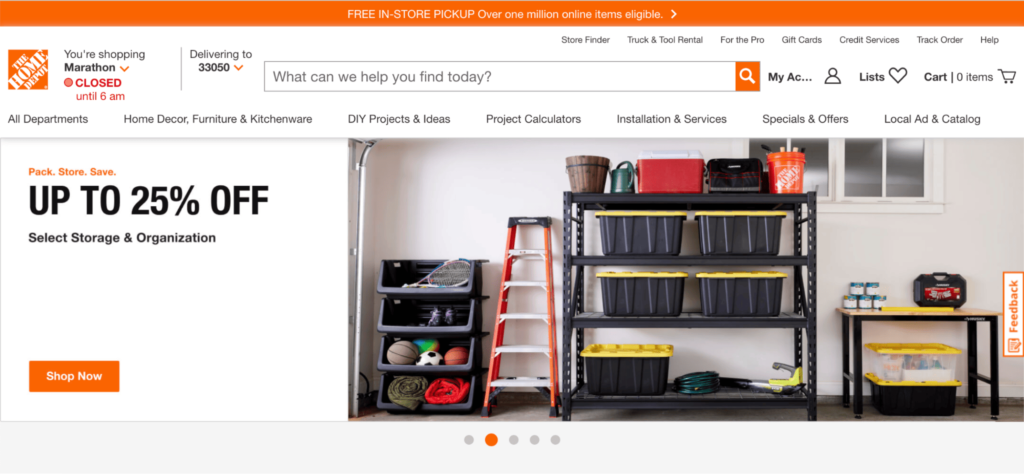Screen dimensions: 1024x474
Task: Click the search input field
Action: (x=500, y=77)
